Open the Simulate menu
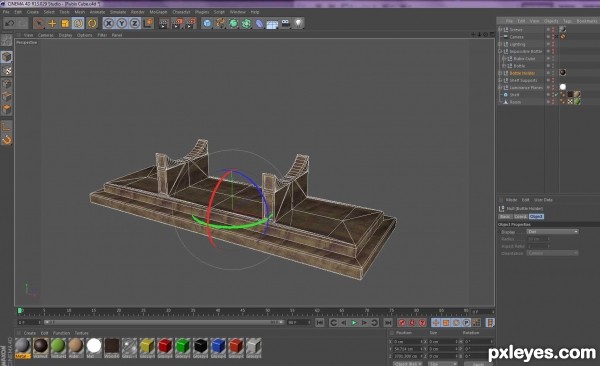The image size is (600, 366). [x=118, y=12]
